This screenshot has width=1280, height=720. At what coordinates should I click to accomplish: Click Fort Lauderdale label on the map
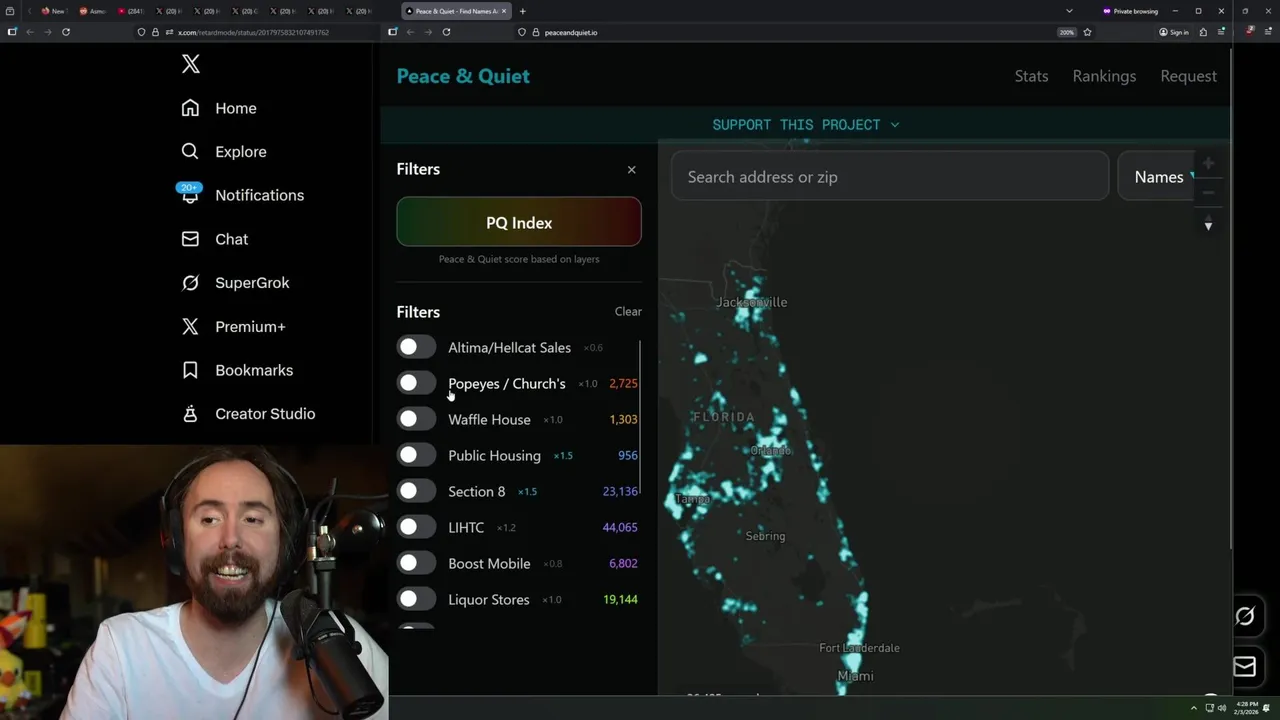click(x=859, y=648)
